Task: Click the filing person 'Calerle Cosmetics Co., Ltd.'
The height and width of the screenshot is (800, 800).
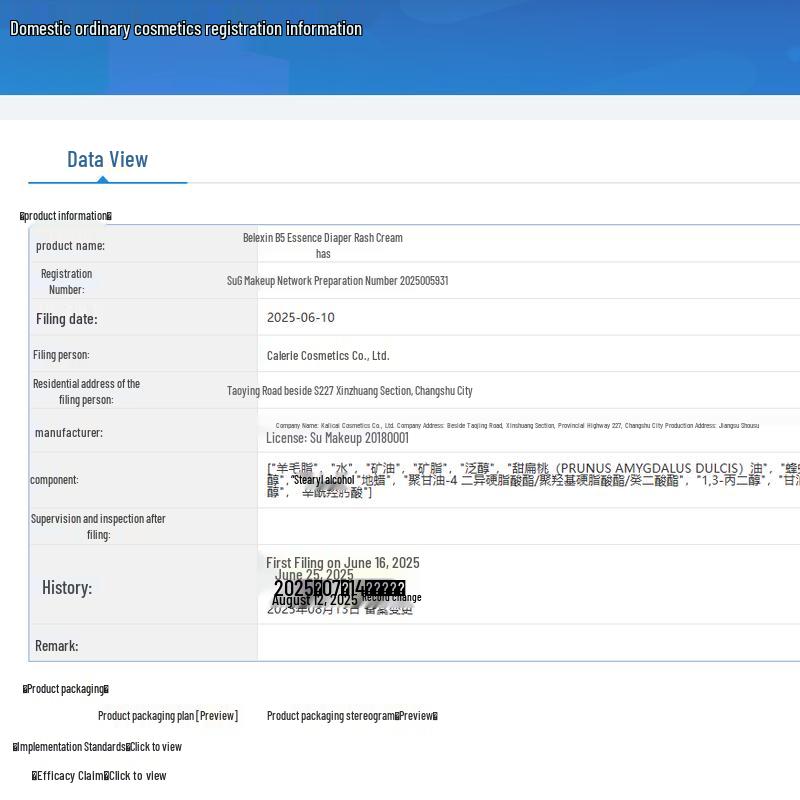Action: pos(327,356)
